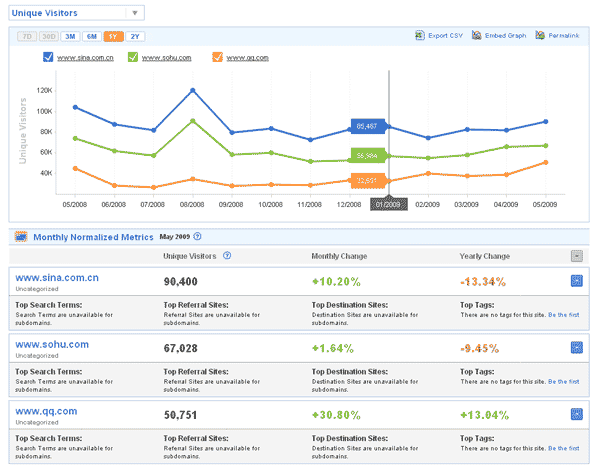
Task: Select the 3M time range tab
Action: (70, 36)
